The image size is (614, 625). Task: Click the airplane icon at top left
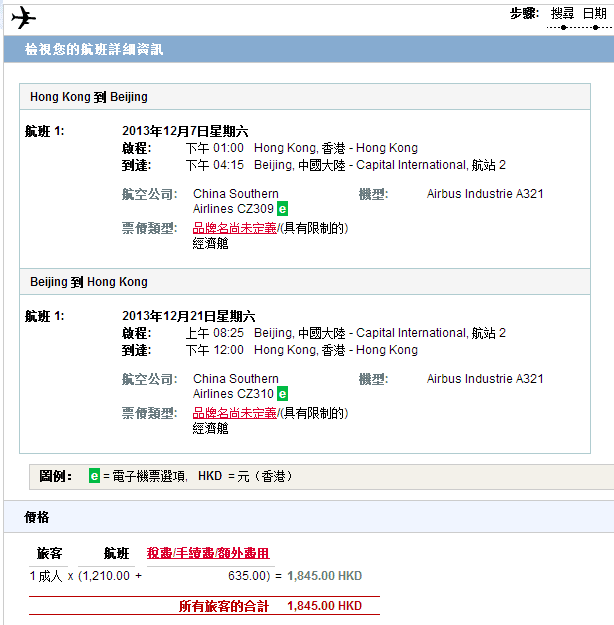pos(23,18)
